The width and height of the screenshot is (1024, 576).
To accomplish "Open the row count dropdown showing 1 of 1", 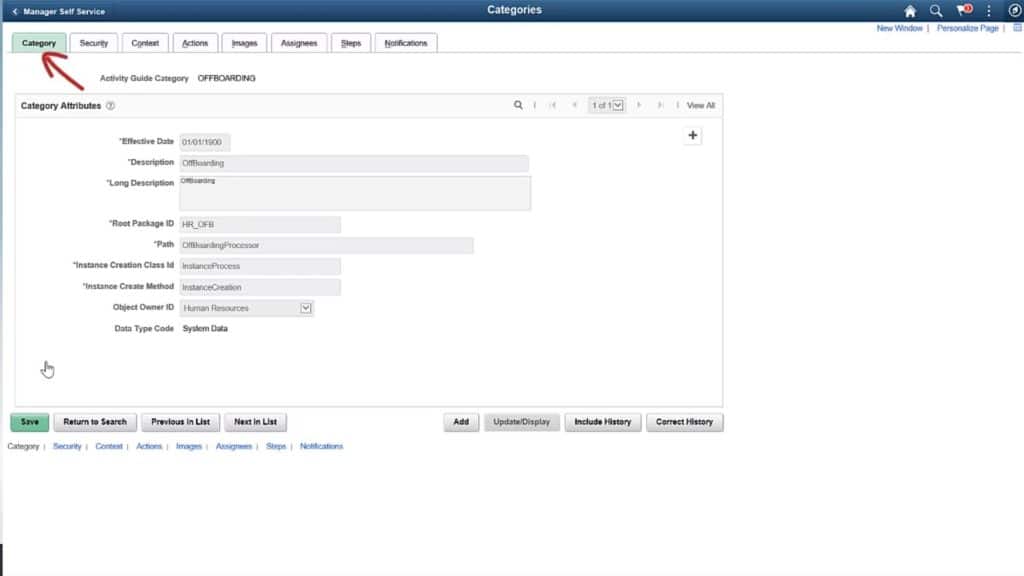I will click(x=616, y=104).
